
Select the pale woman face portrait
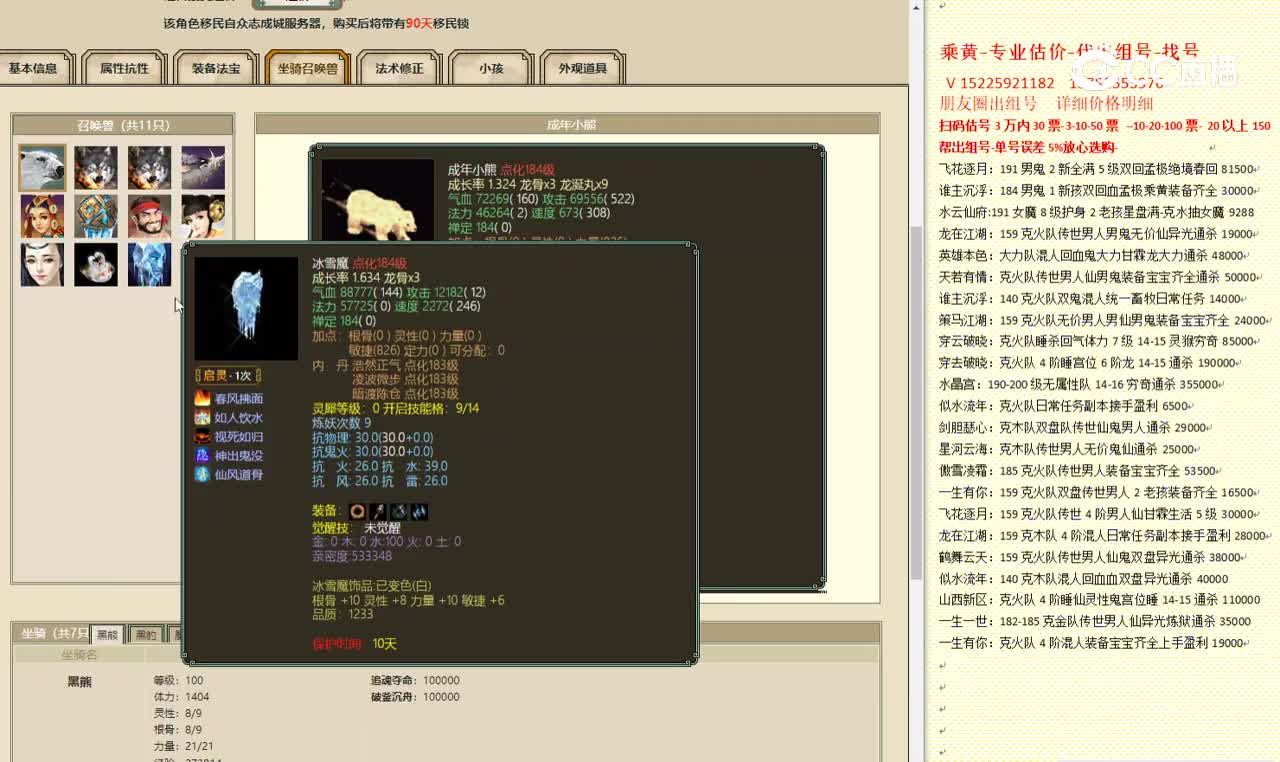click(42, 264)
